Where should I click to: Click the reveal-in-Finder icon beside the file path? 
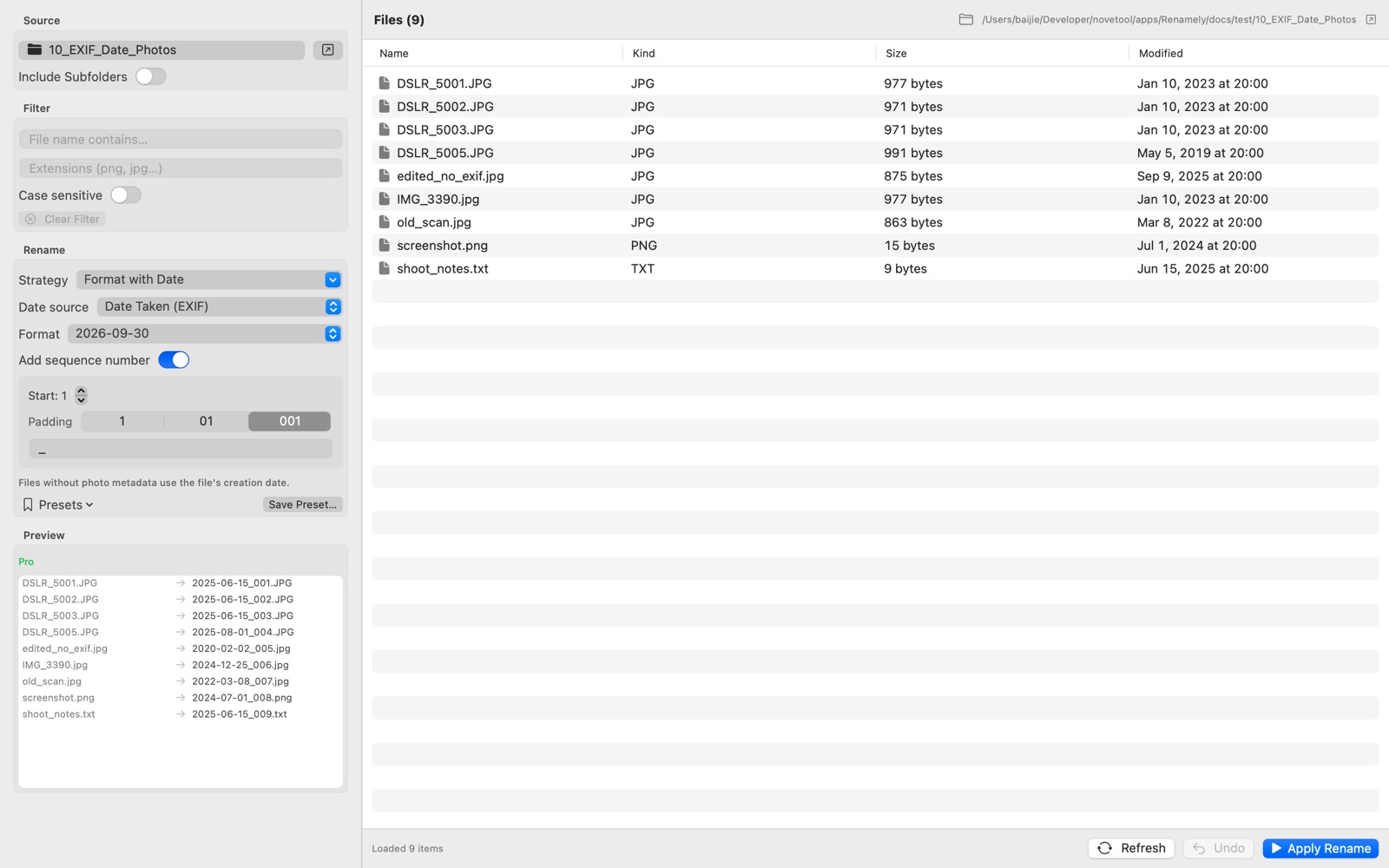click(x=1371, y=19)
